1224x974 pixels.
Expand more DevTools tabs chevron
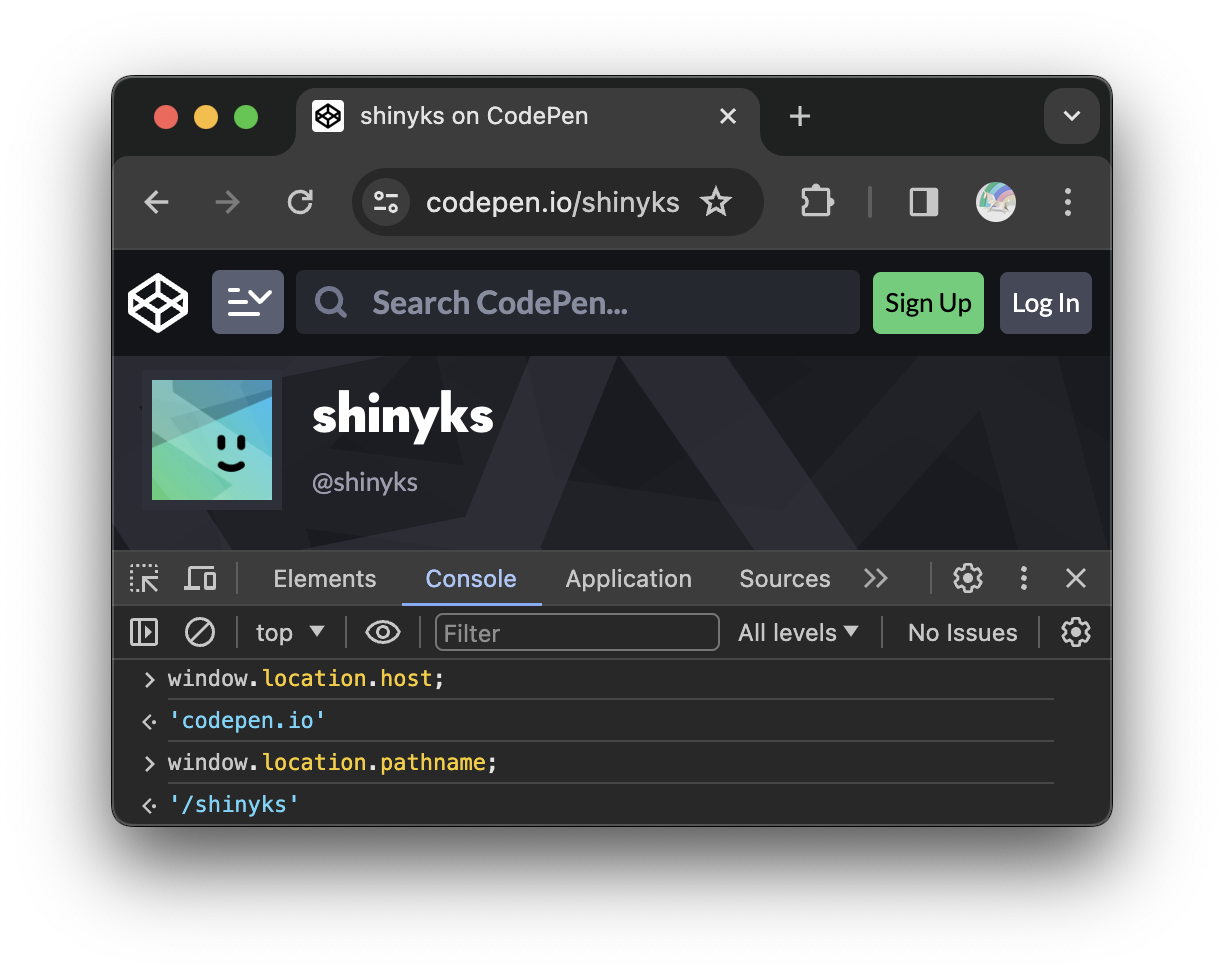(x=876, y=579)
